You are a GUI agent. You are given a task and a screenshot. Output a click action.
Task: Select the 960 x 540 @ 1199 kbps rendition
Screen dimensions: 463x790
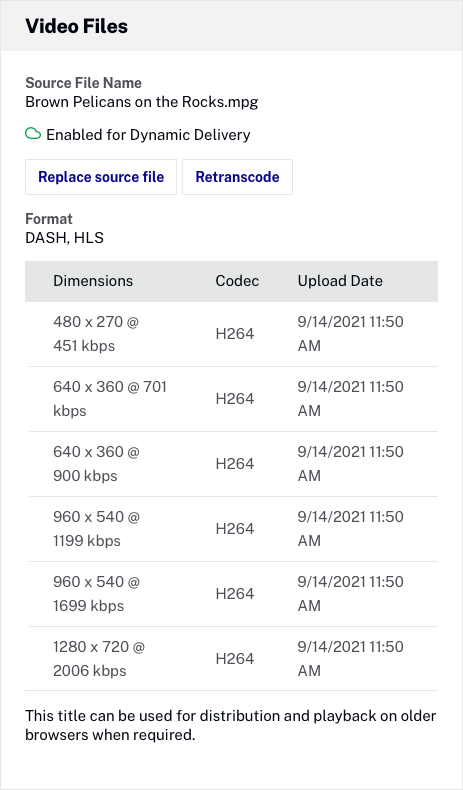click(x=233, y=529)
